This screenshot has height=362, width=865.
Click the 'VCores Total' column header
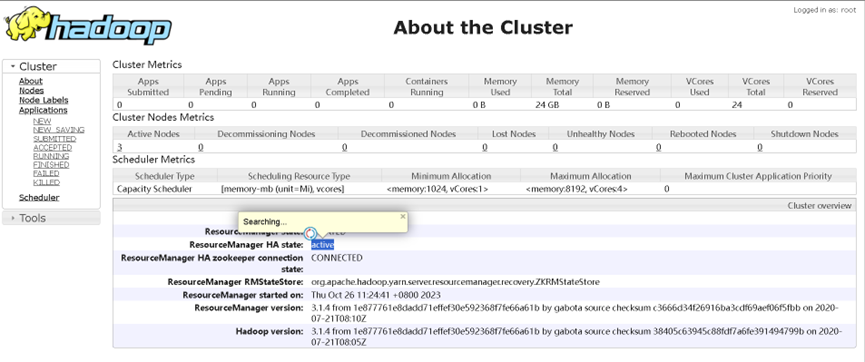756,87
